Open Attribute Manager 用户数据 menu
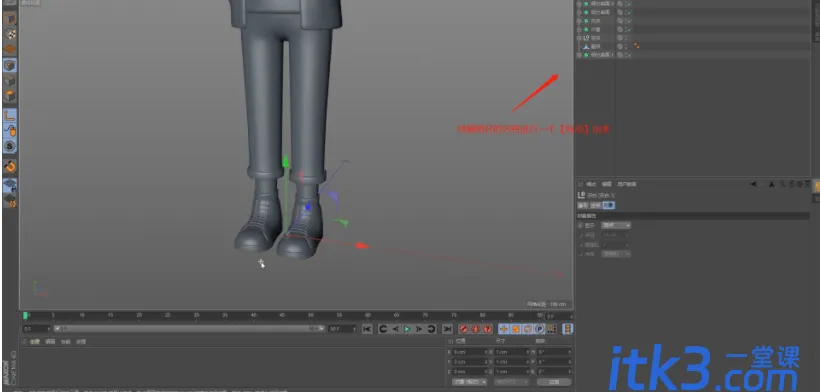Image resolution: width=820 pixels, height=392 pixels. click(627, 184)
